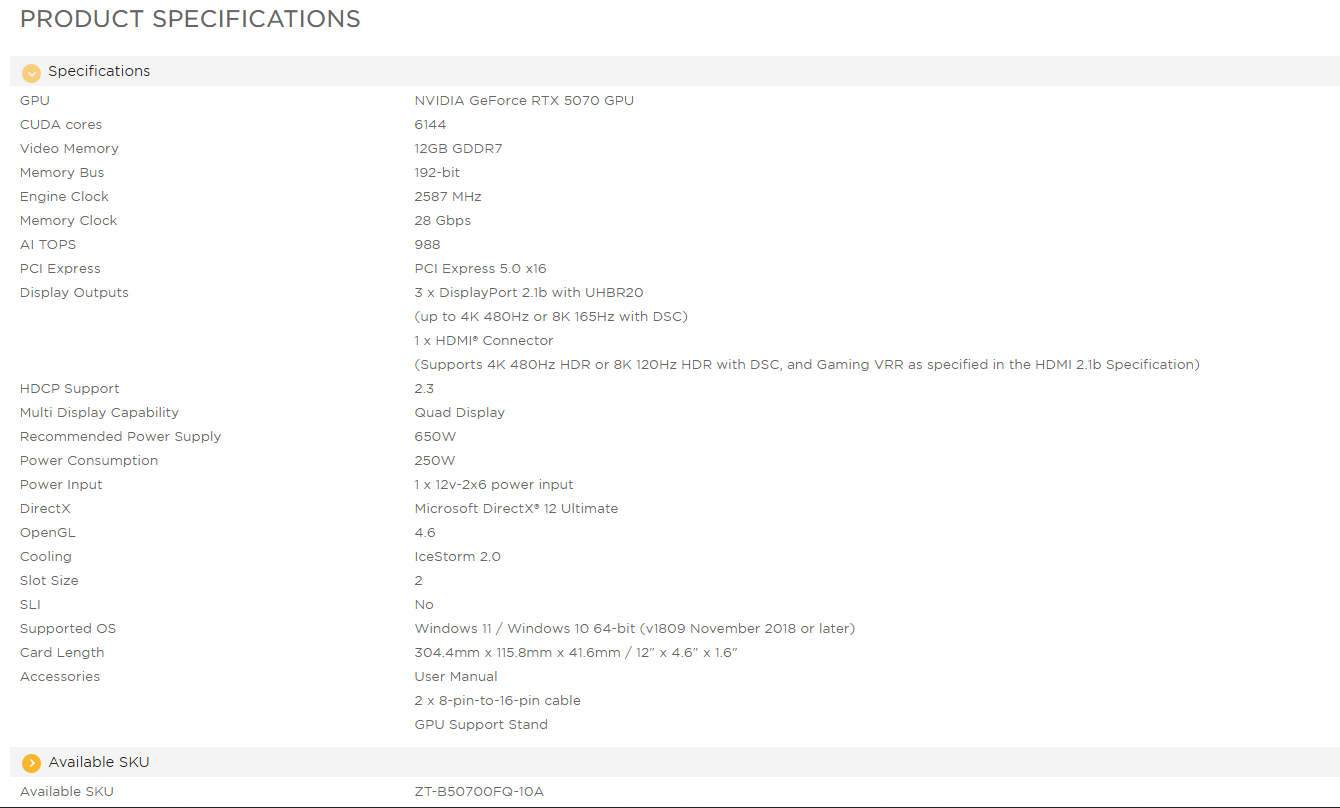1340x808 pixels.
Task: Click the 3 x DisplayPort 2.1b line
Action: [529, 292]
